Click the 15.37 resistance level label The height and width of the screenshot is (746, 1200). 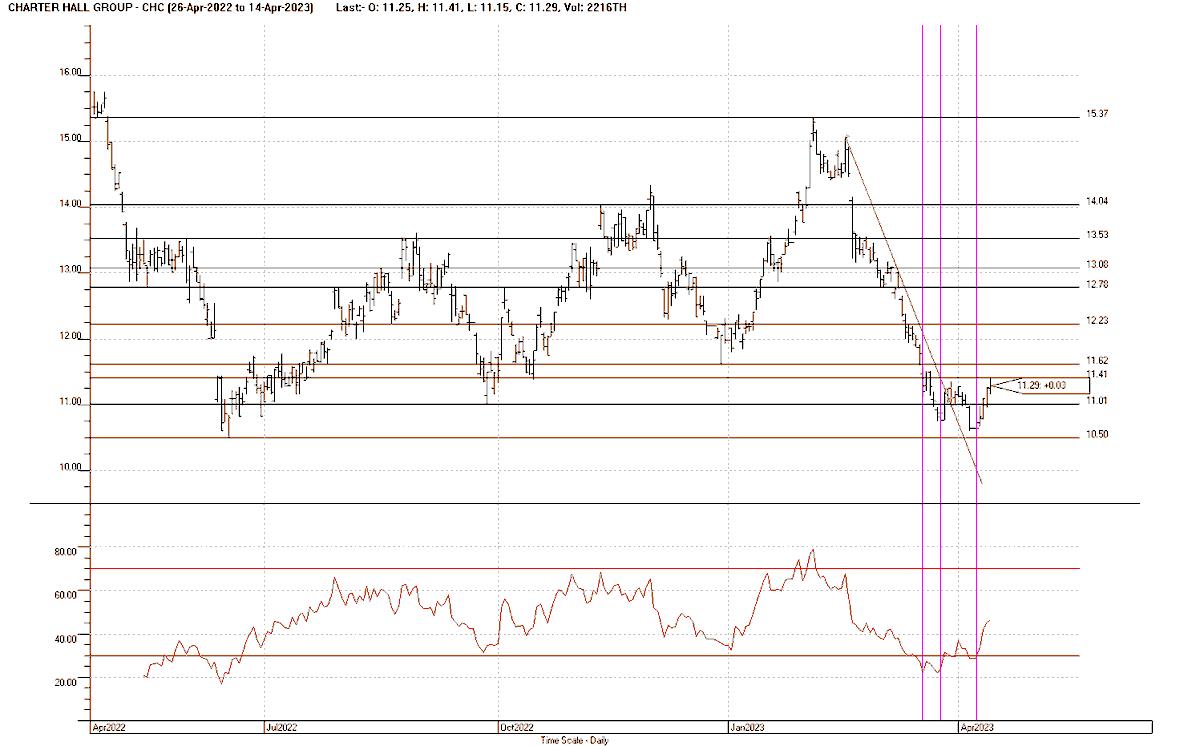pyautogui.click(x=1097, y=114)
